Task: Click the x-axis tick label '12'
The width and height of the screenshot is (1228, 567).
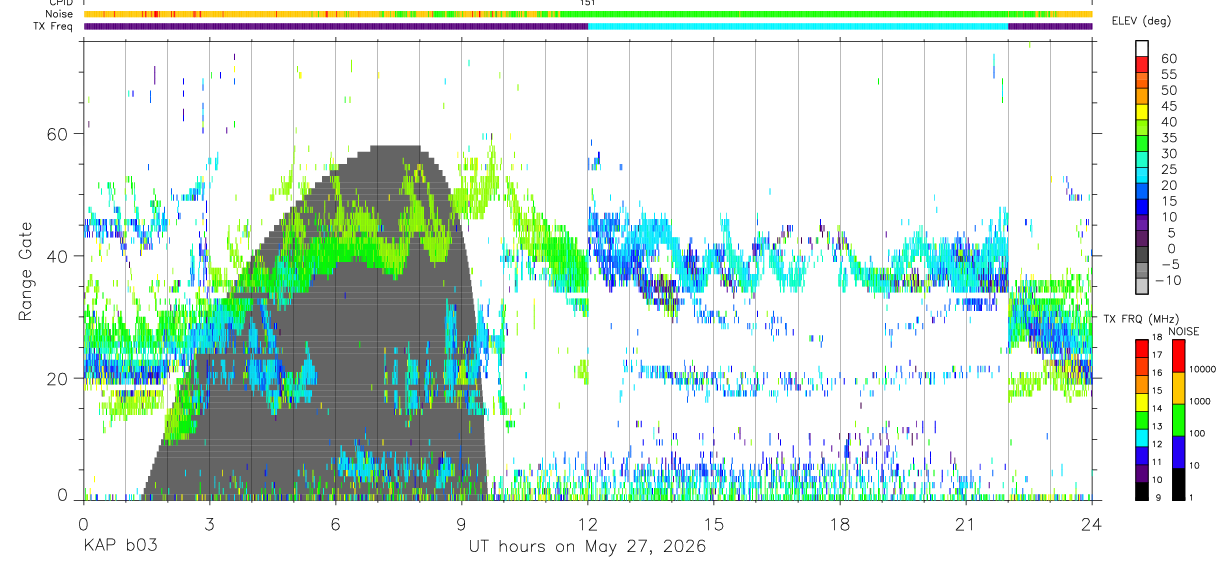Action: (587, 524)
